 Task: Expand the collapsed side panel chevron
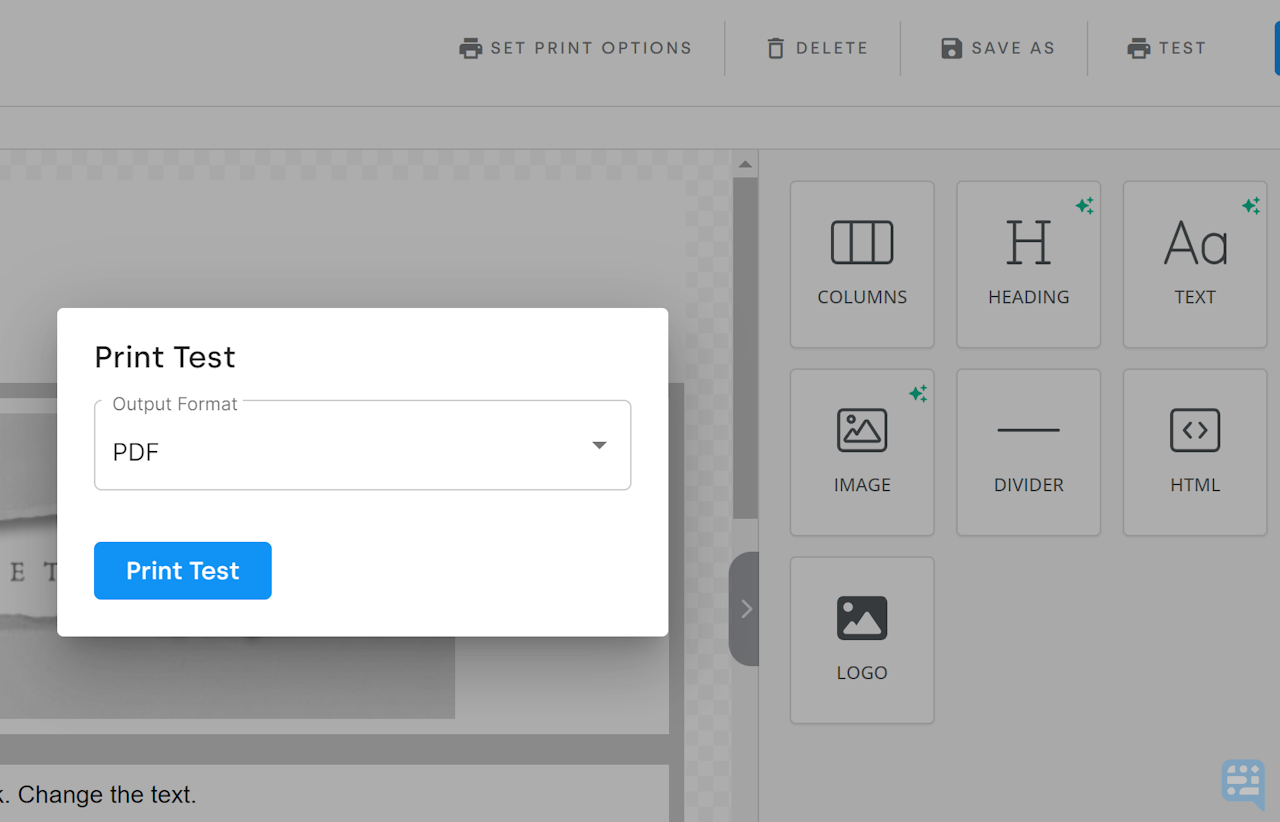(745, 608)
